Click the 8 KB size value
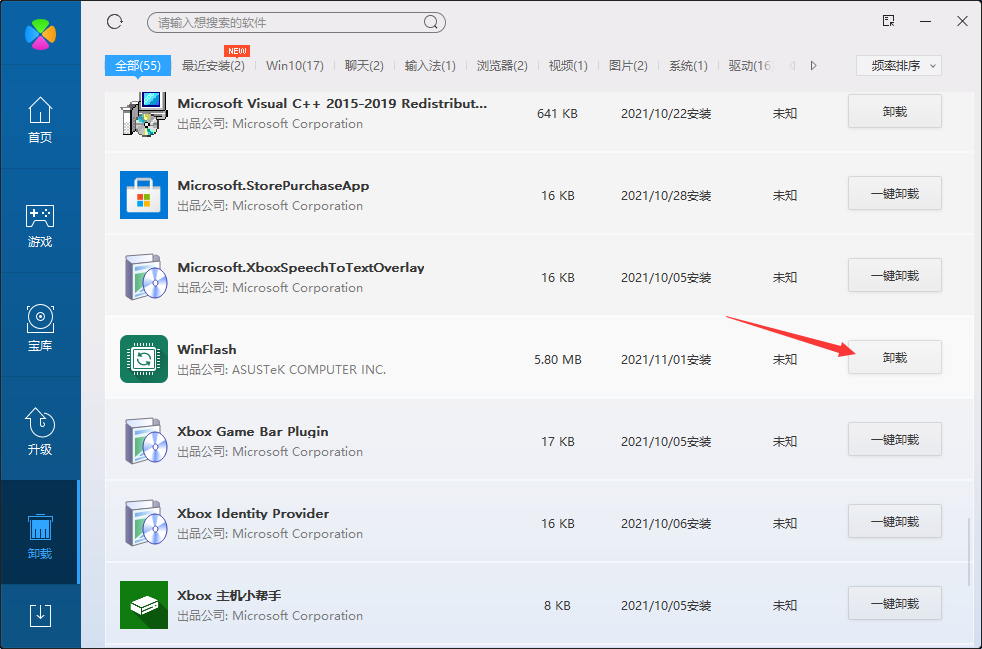The width and height of the screenshot is (982, 649). [x=557, y=606]
